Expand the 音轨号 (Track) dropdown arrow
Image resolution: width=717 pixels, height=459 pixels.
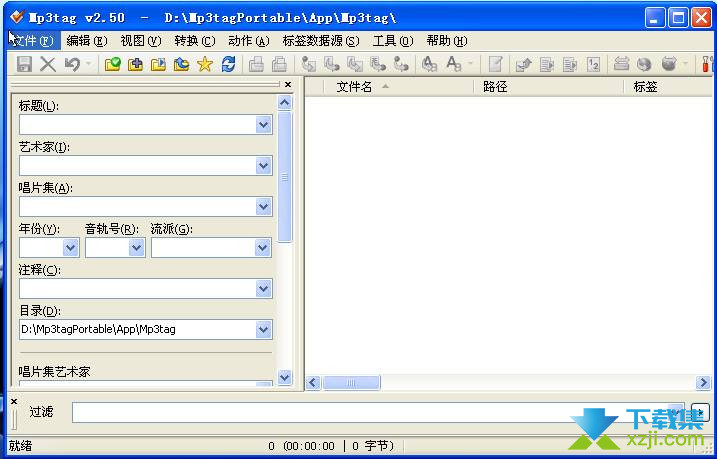[x=136, y=248]
